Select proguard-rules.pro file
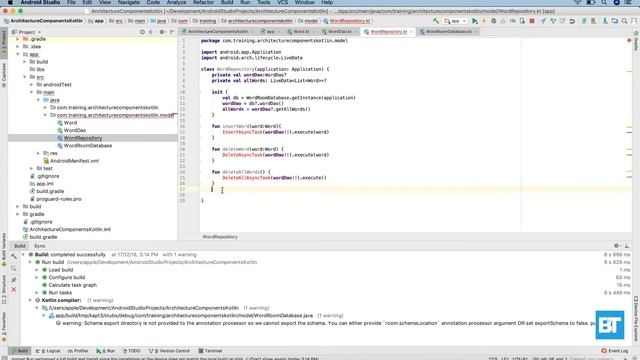640x360 pixels. tap(59, 199)
